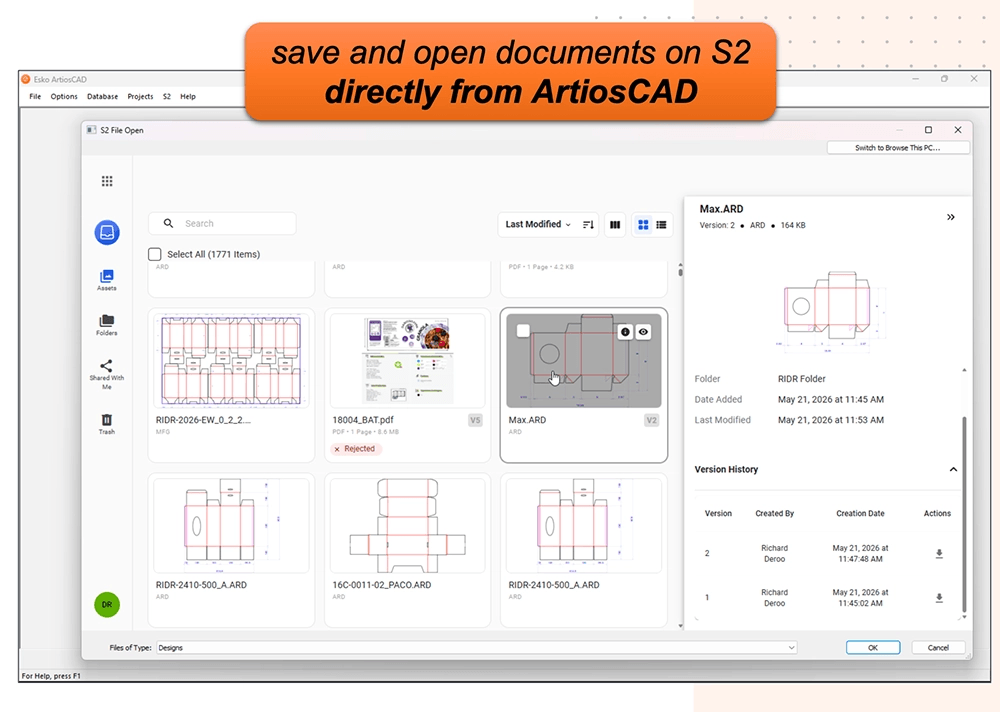The width and height of the screenshot is (1000, 712).
Task: Open the Database menu
Action: (x=103, y=96)
